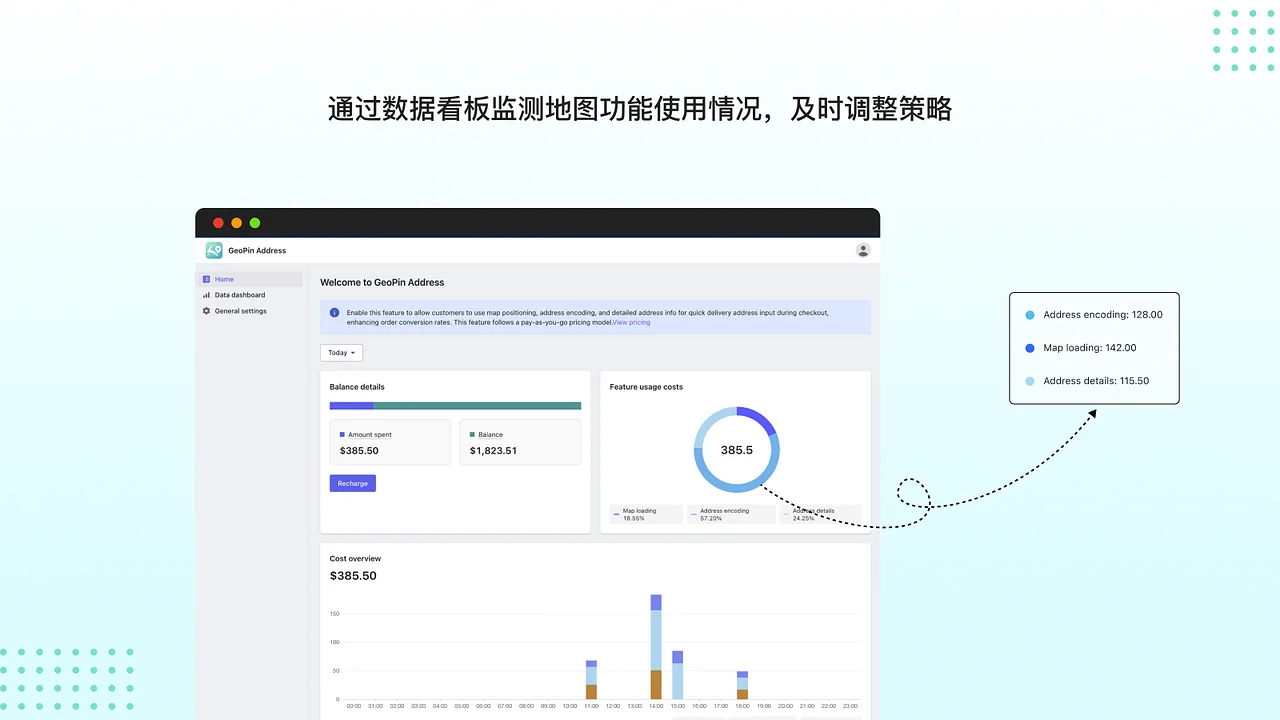Click the 150 y-axis label
The image size is (1280, 720).
334,614
